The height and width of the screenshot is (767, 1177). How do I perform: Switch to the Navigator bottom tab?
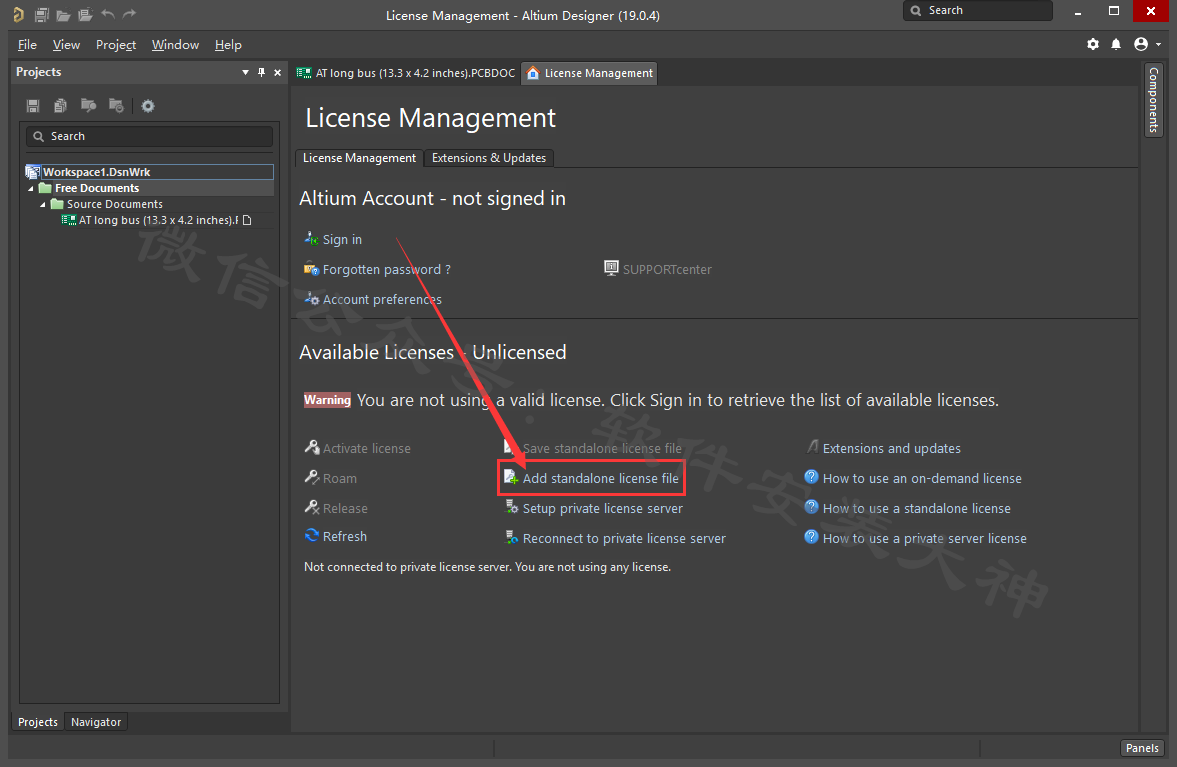click(95, 722)
